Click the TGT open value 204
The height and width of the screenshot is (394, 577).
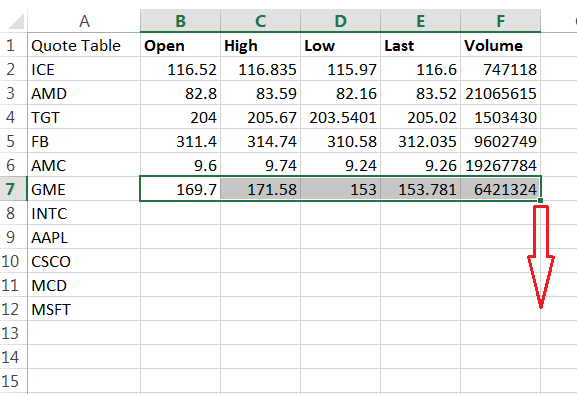[180, 117]
